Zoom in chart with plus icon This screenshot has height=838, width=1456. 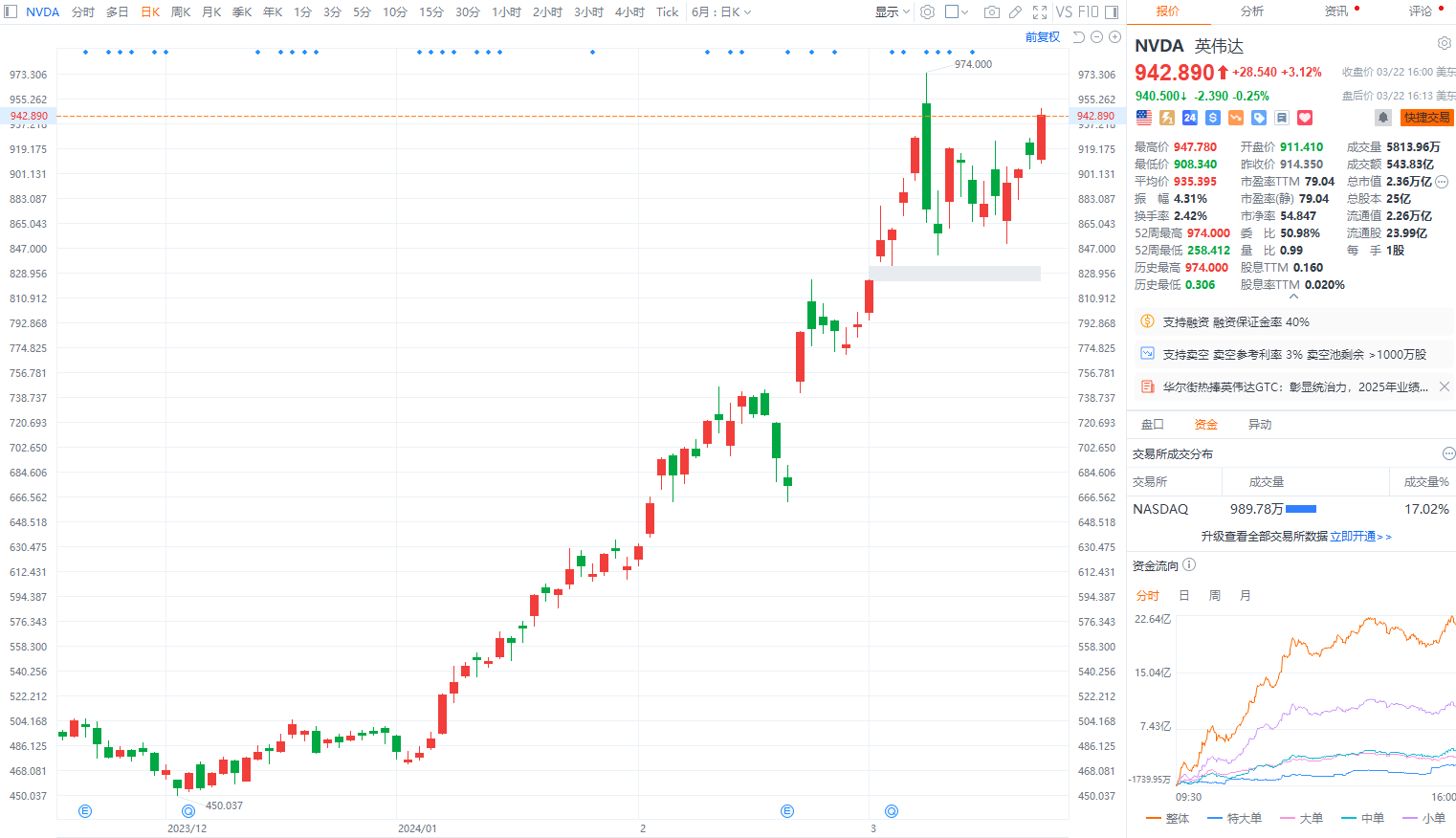coord(1114,37)
